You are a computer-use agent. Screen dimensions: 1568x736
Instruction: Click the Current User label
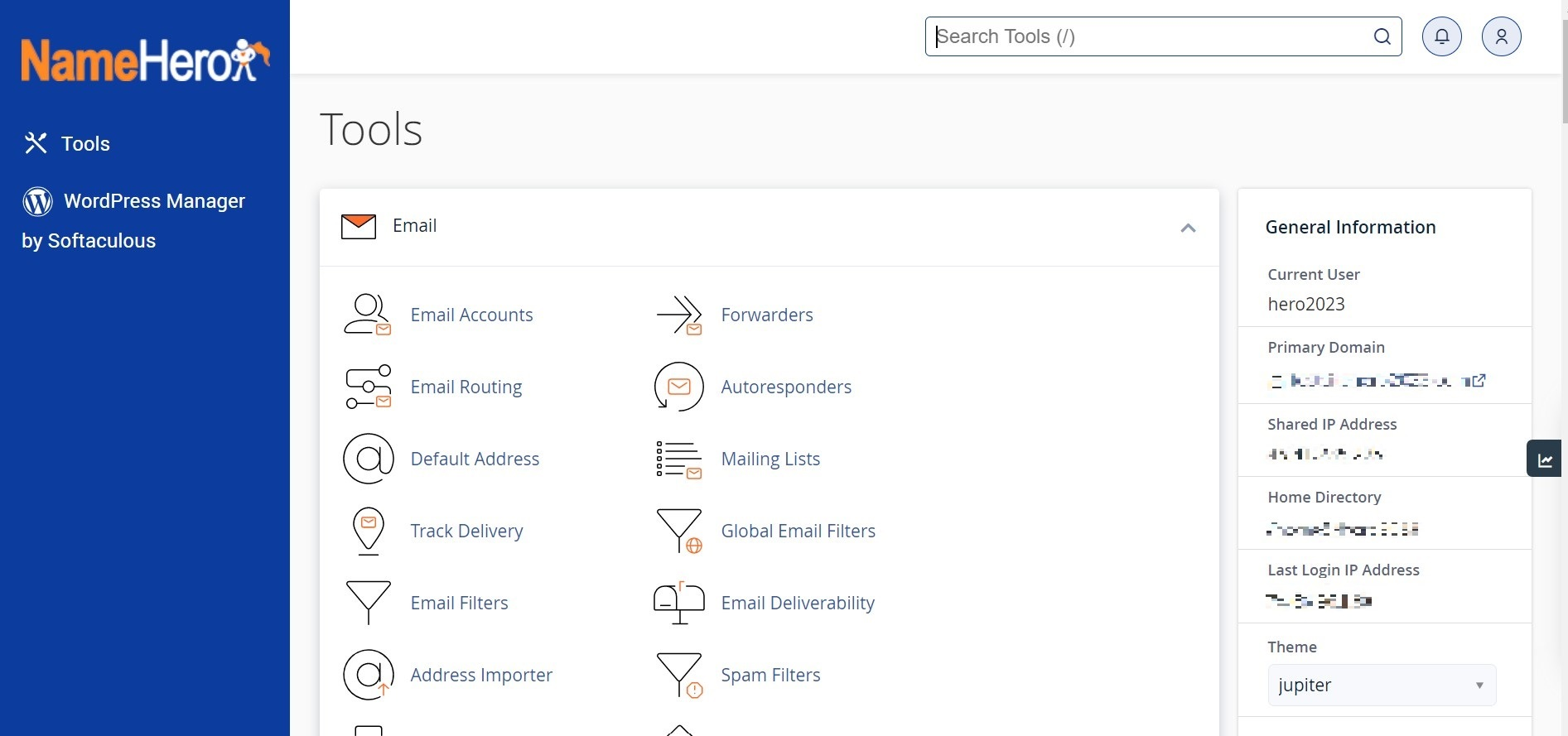pos(1314,274)
